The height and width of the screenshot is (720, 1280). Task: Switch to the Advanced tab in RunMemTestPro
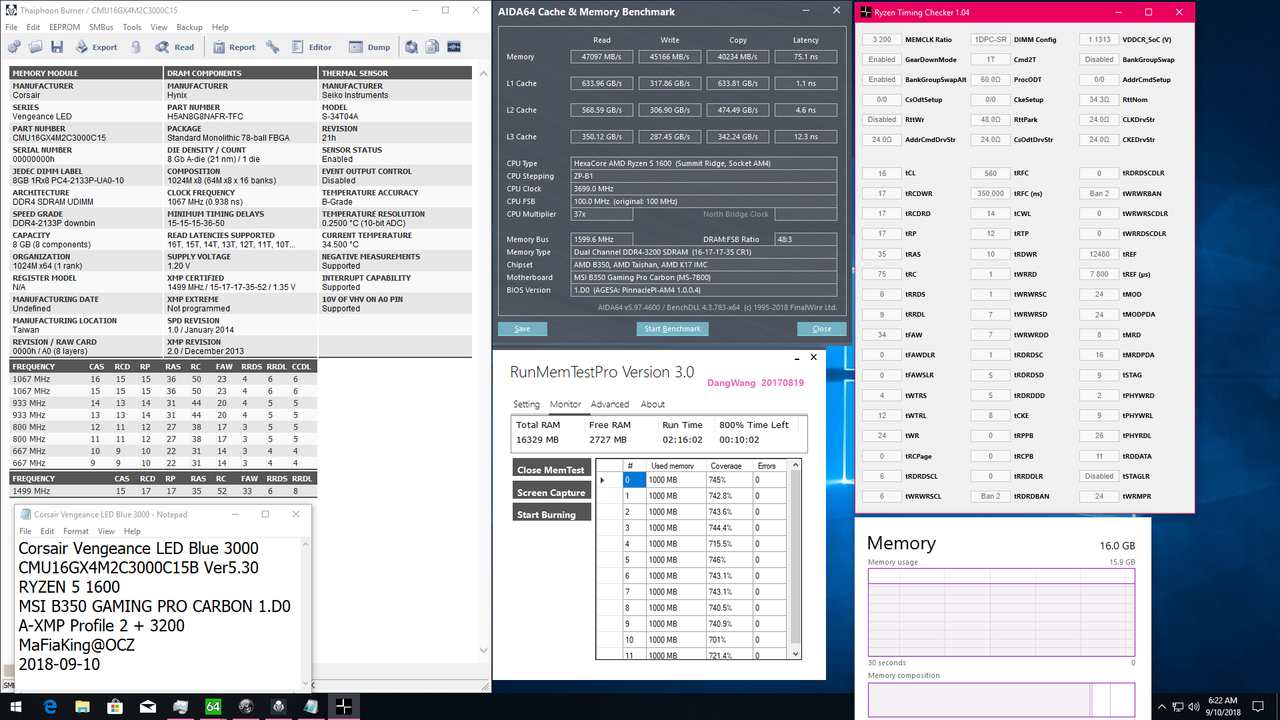(x=610, y=404)
